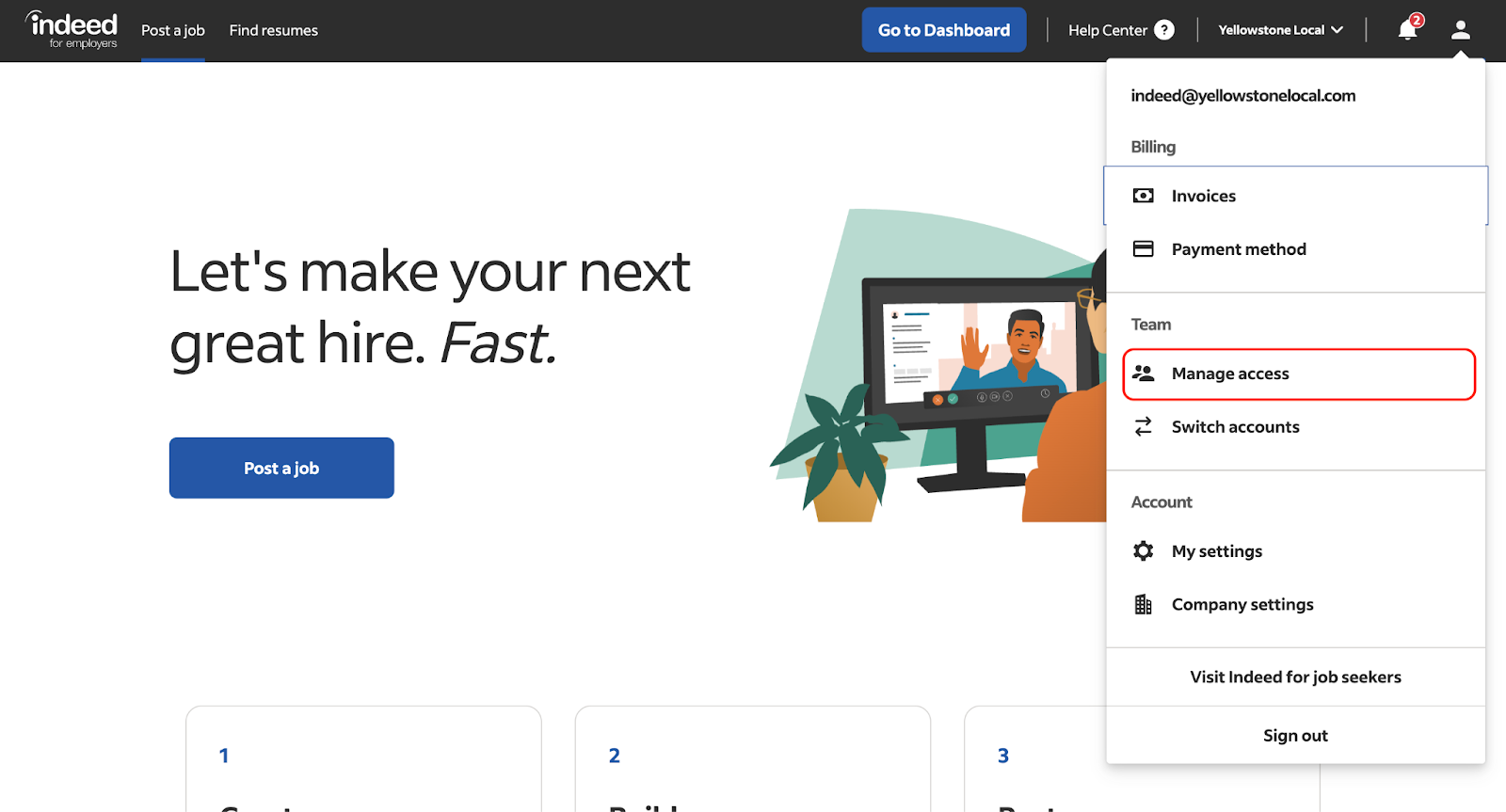Click the My settings gear icon
Screen dimensions: 1506x812
(x=1143, y=551)
